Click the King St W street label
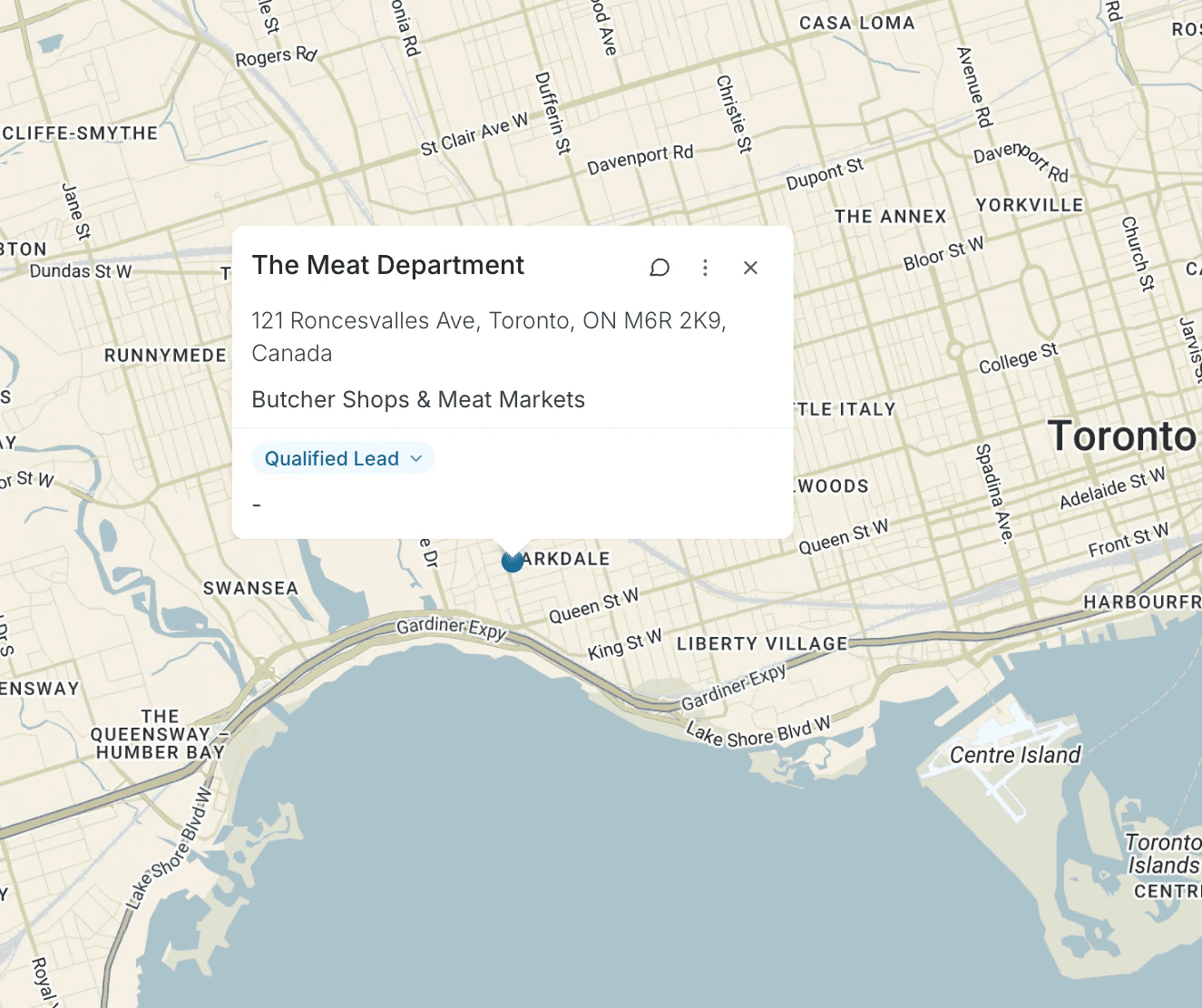The width and height of the screenshot is (1202, 1008). click(624, 645)
